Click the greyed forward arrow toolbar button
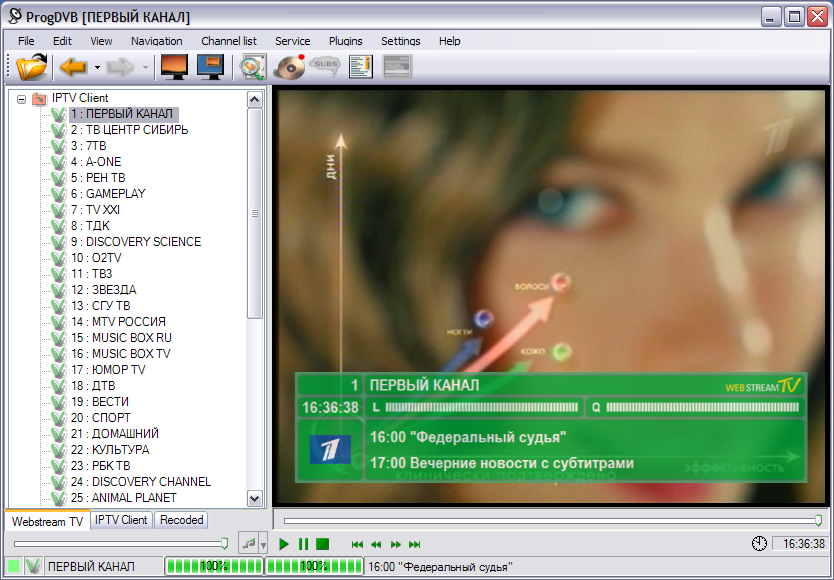The height and width of the screenshot is (580, 834). (120, 67)
